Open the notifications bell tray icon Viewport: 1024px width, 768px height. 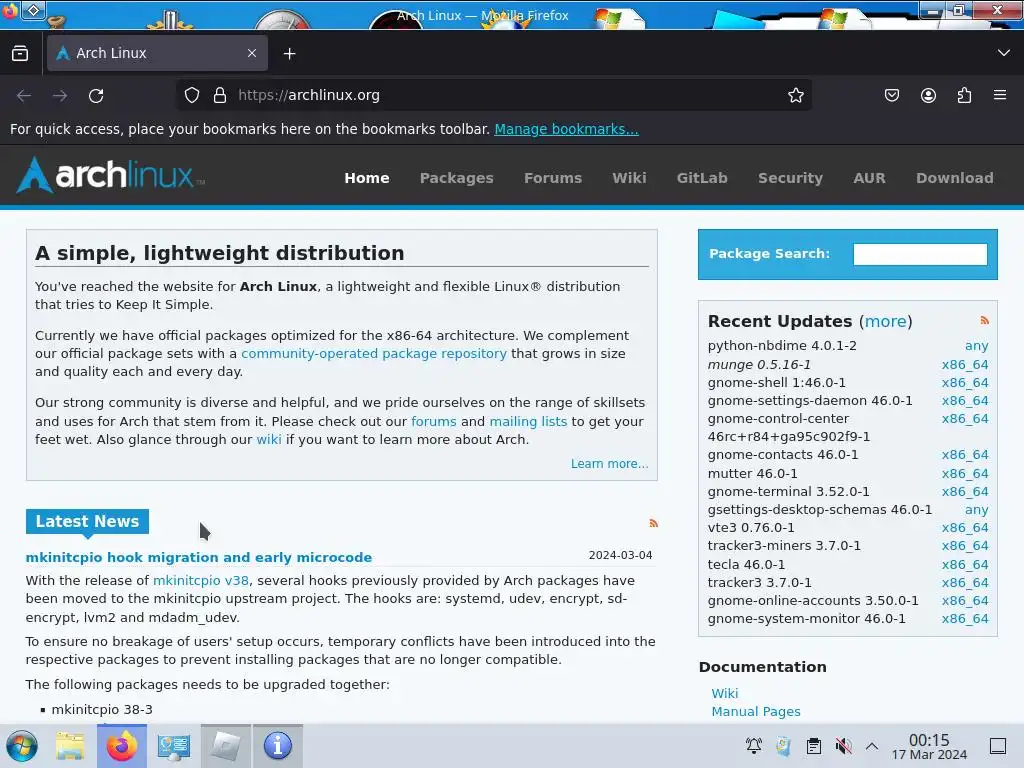[x=754, y=746]
